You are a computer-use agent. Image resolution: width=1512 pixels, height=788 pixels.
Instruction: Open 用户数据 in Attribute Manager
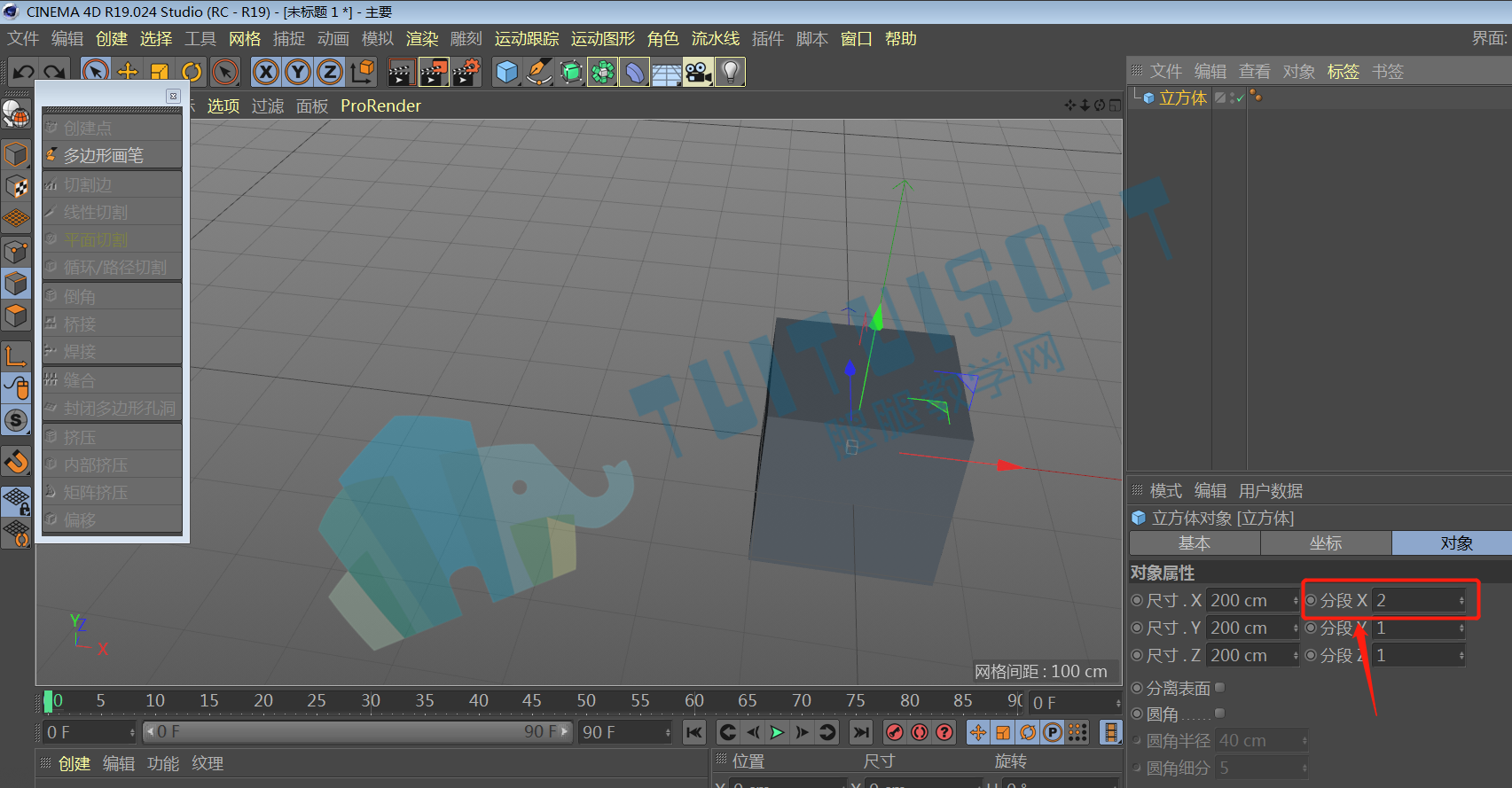(1270, 491)
